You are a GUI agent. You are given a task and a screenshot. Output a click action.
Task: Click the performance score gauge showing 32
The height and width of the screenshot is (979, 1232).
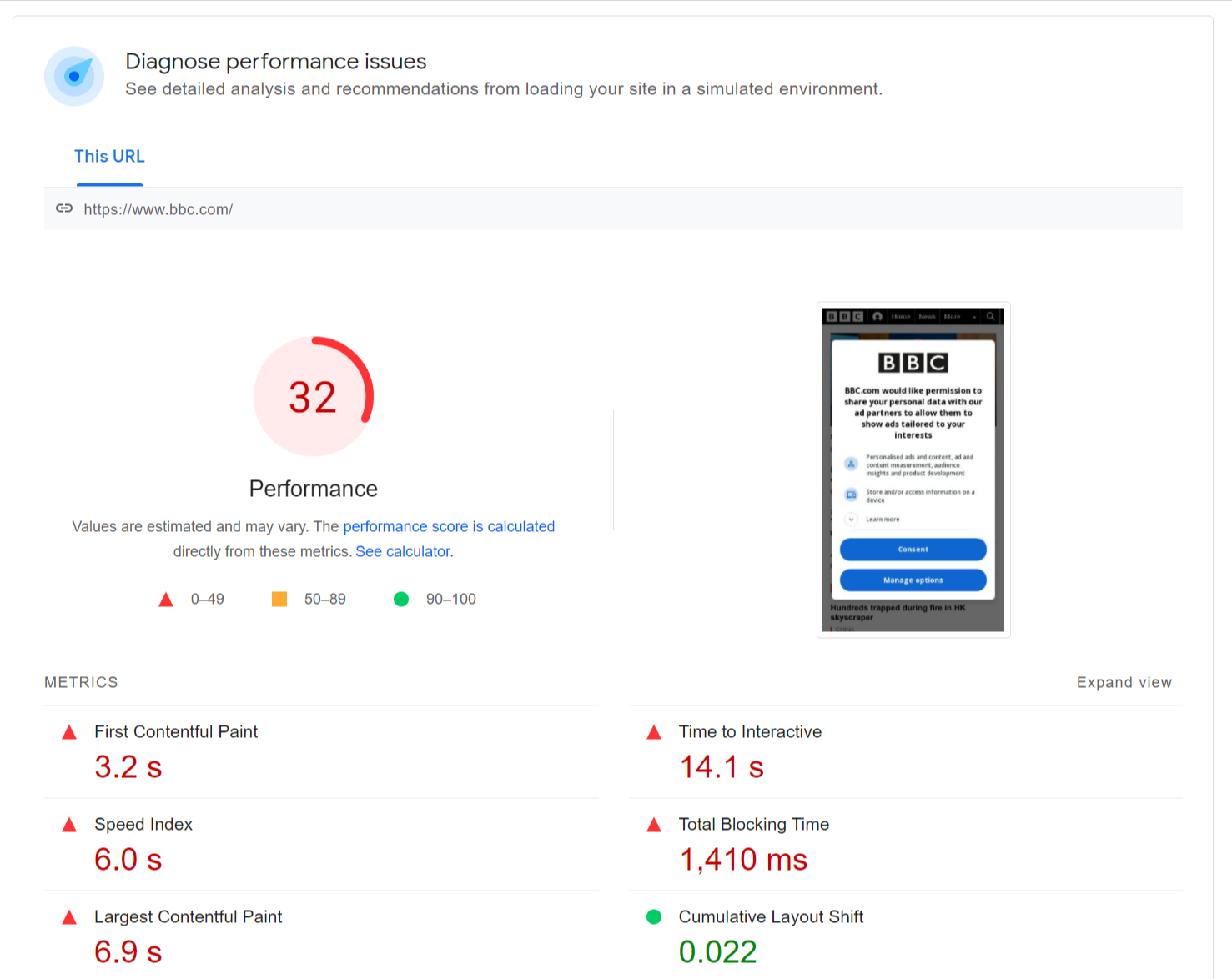314,396
